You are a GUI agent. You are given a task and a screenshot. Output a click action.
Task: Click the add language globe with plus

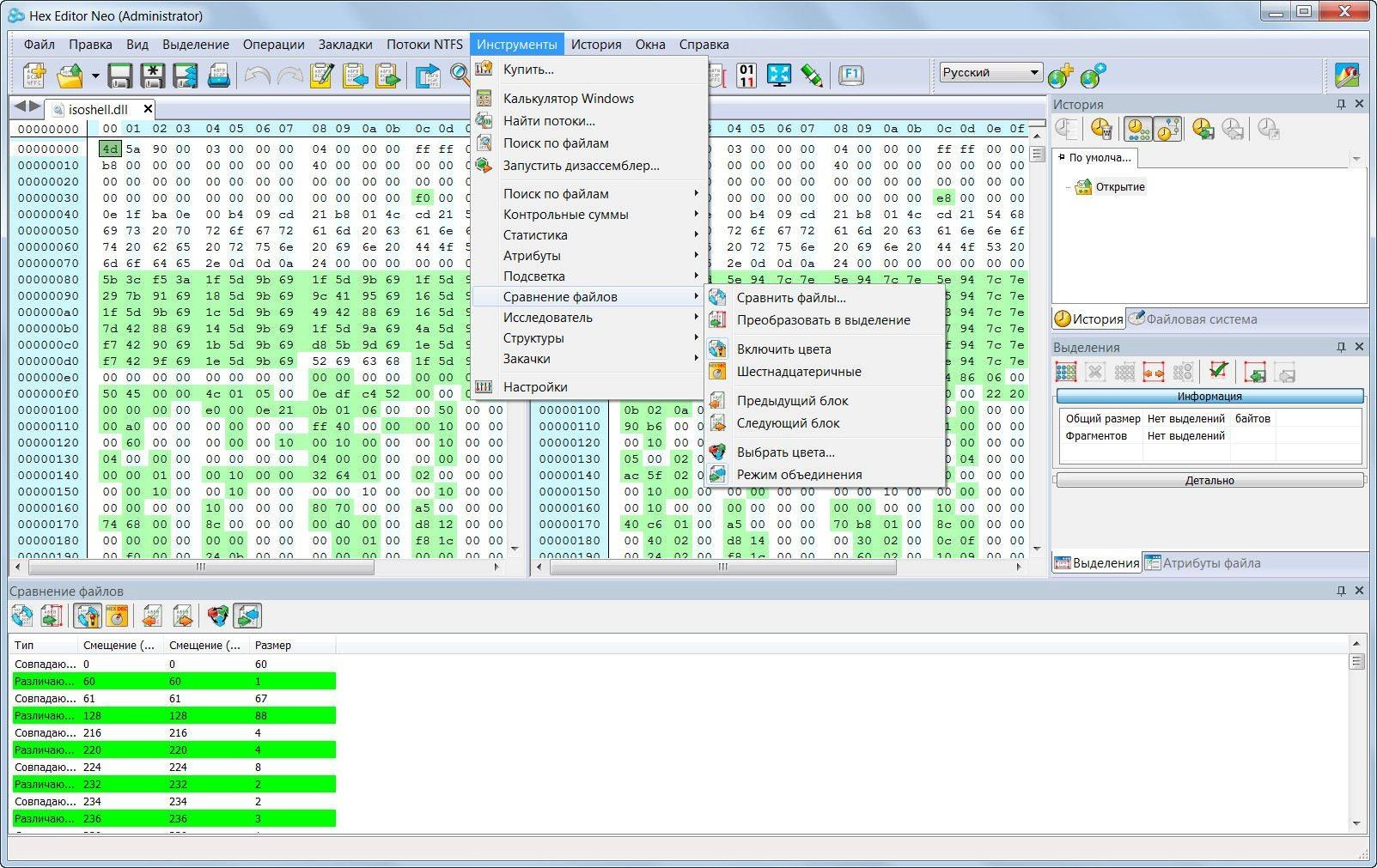1060,76
